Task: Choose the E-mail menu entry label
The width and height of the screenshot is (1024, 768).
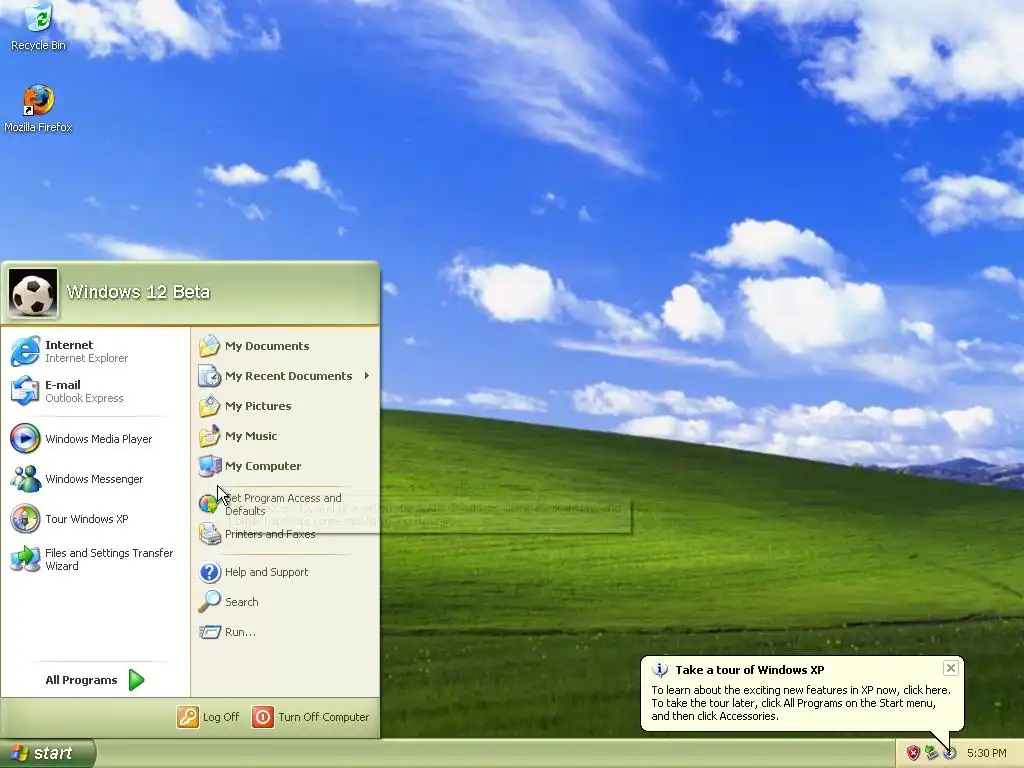Action: point(63,385)
